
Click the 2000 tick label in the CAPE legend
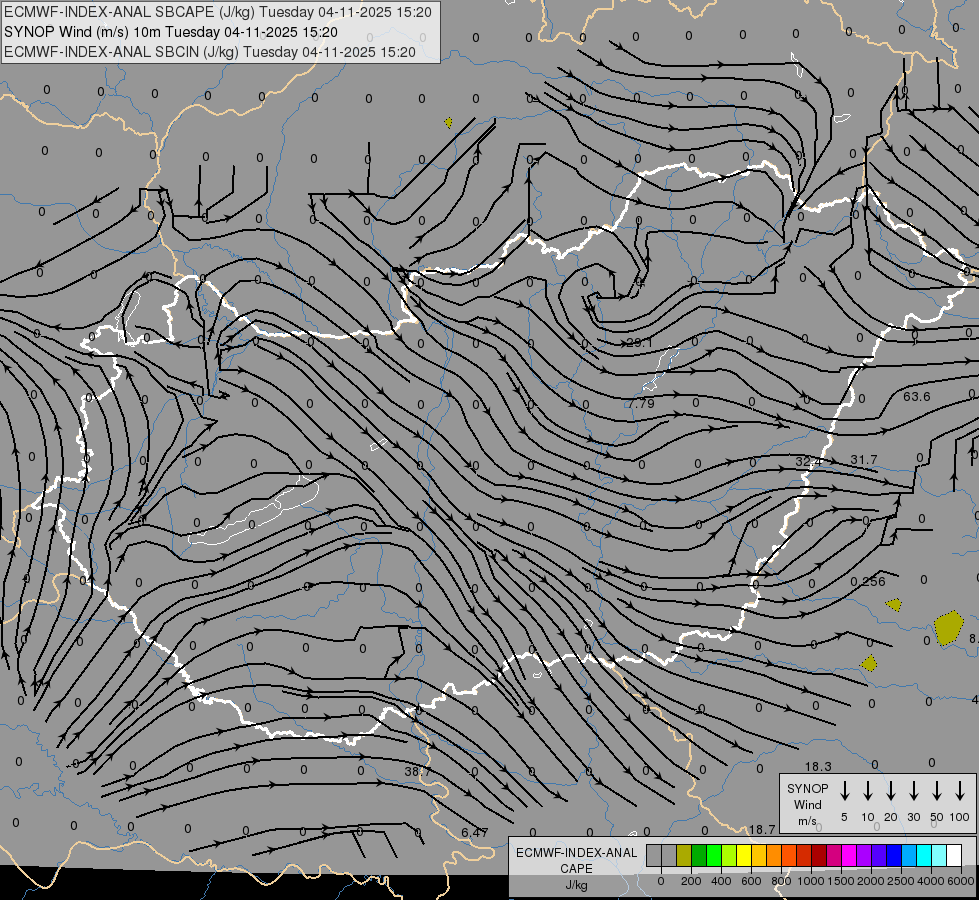[x=871, y=881]
